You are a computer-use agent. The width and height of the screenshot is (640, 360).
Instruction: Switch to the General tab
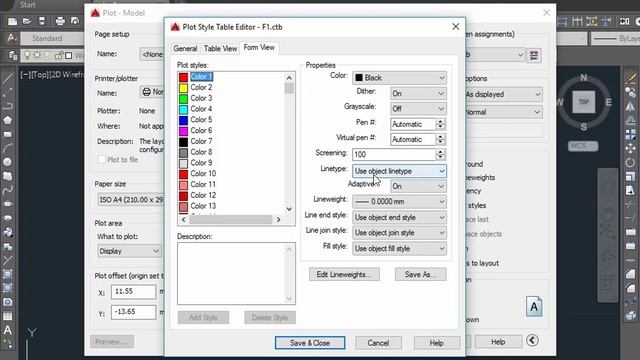click(185, 49)
